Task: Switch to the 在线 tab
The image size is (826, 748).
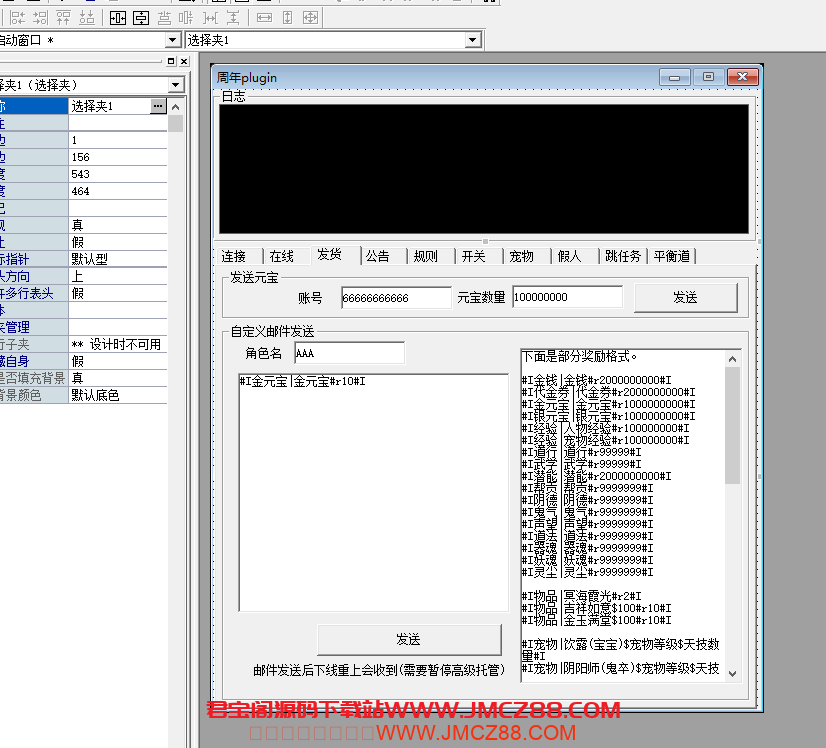Action: 282,257
